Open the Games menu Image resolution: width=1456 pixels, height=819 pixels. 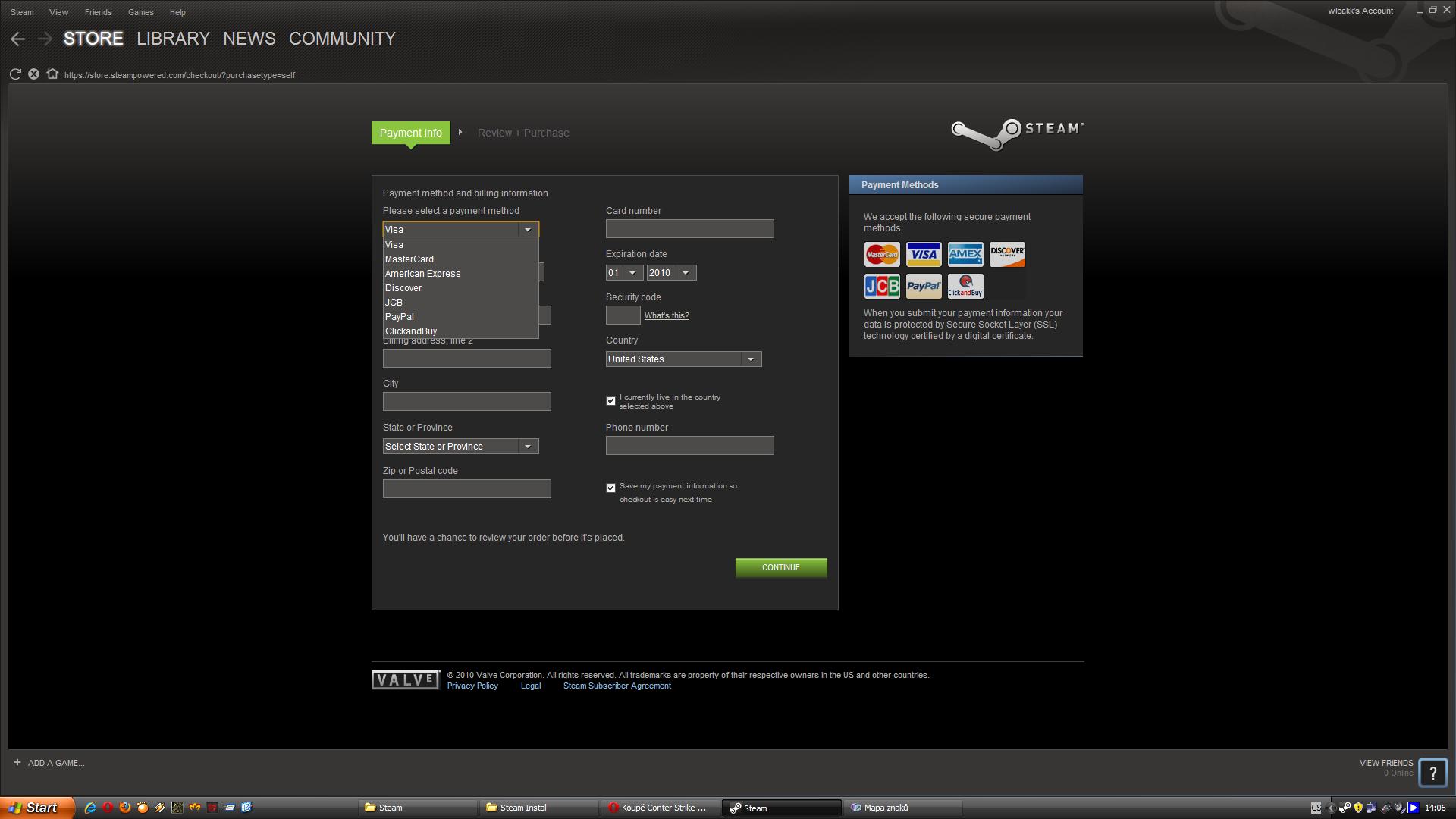[140, 12]
